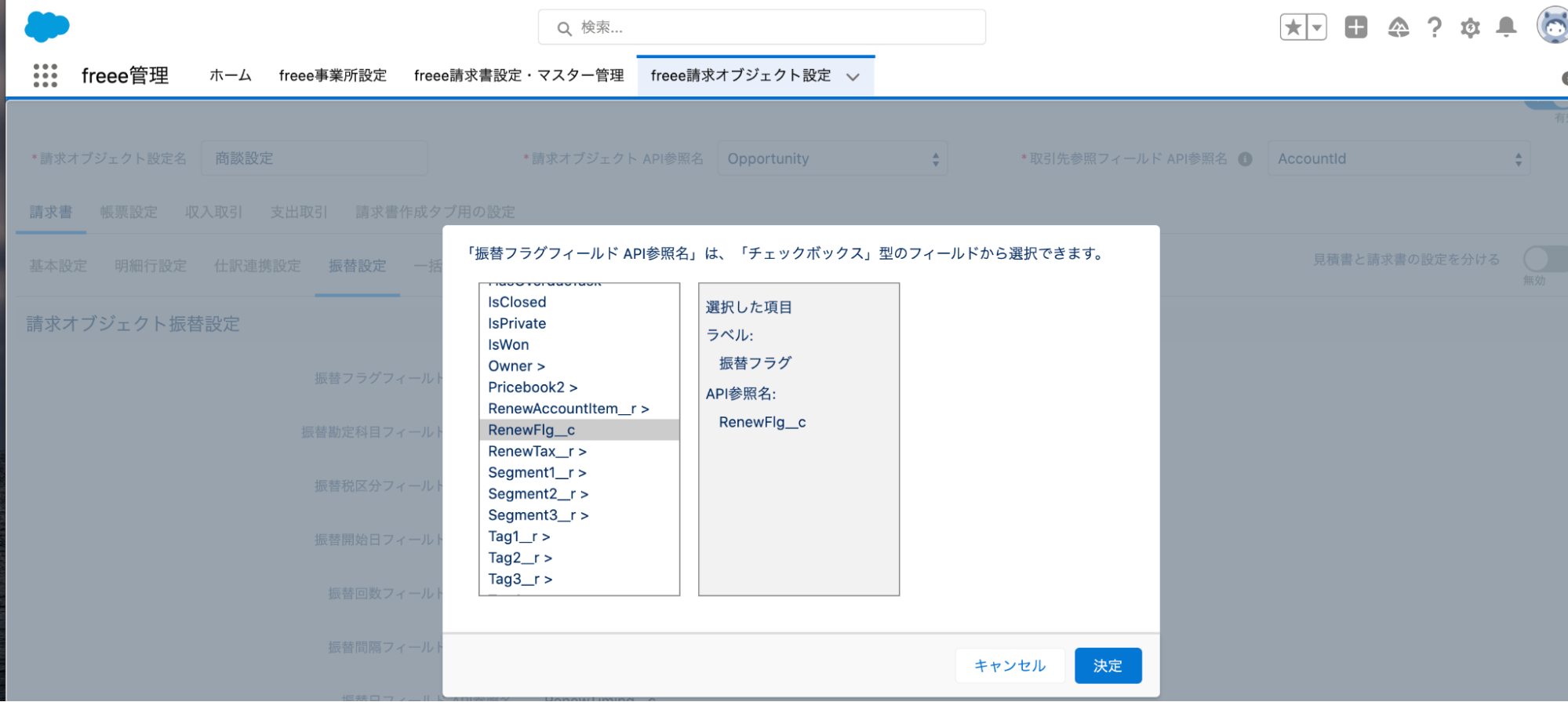Click the 請求オブジェクト設定名 input field
Screen dimensions: 1568x702
(x=315, y=158)
